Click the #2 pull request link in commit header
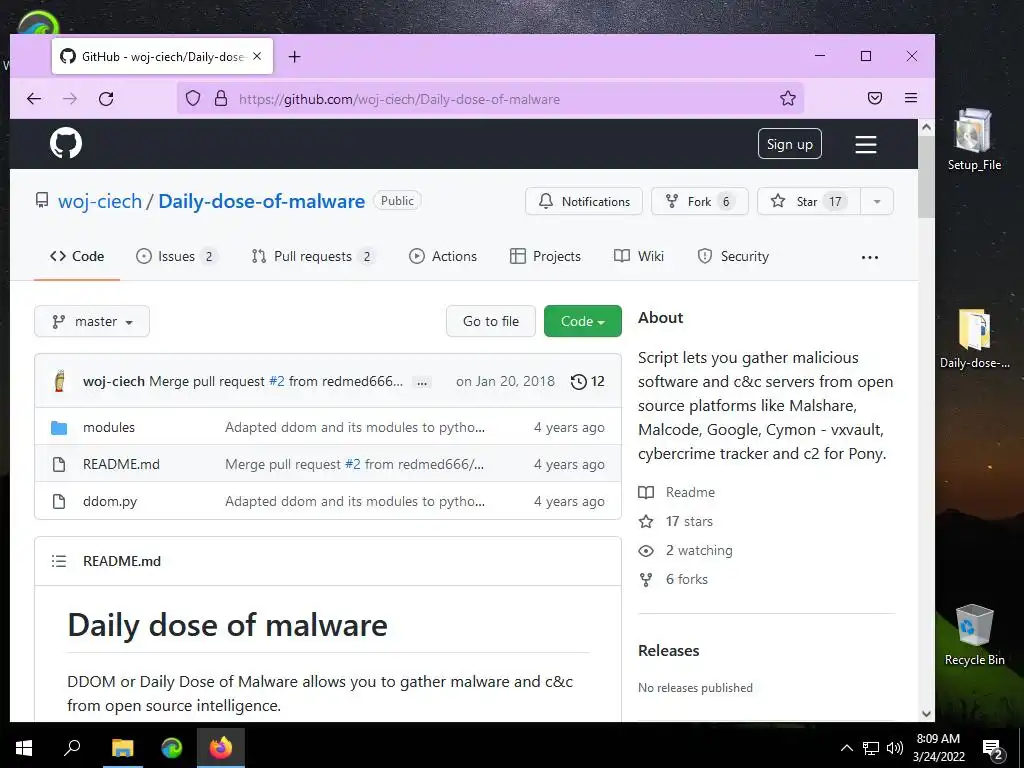 point(277,381)
